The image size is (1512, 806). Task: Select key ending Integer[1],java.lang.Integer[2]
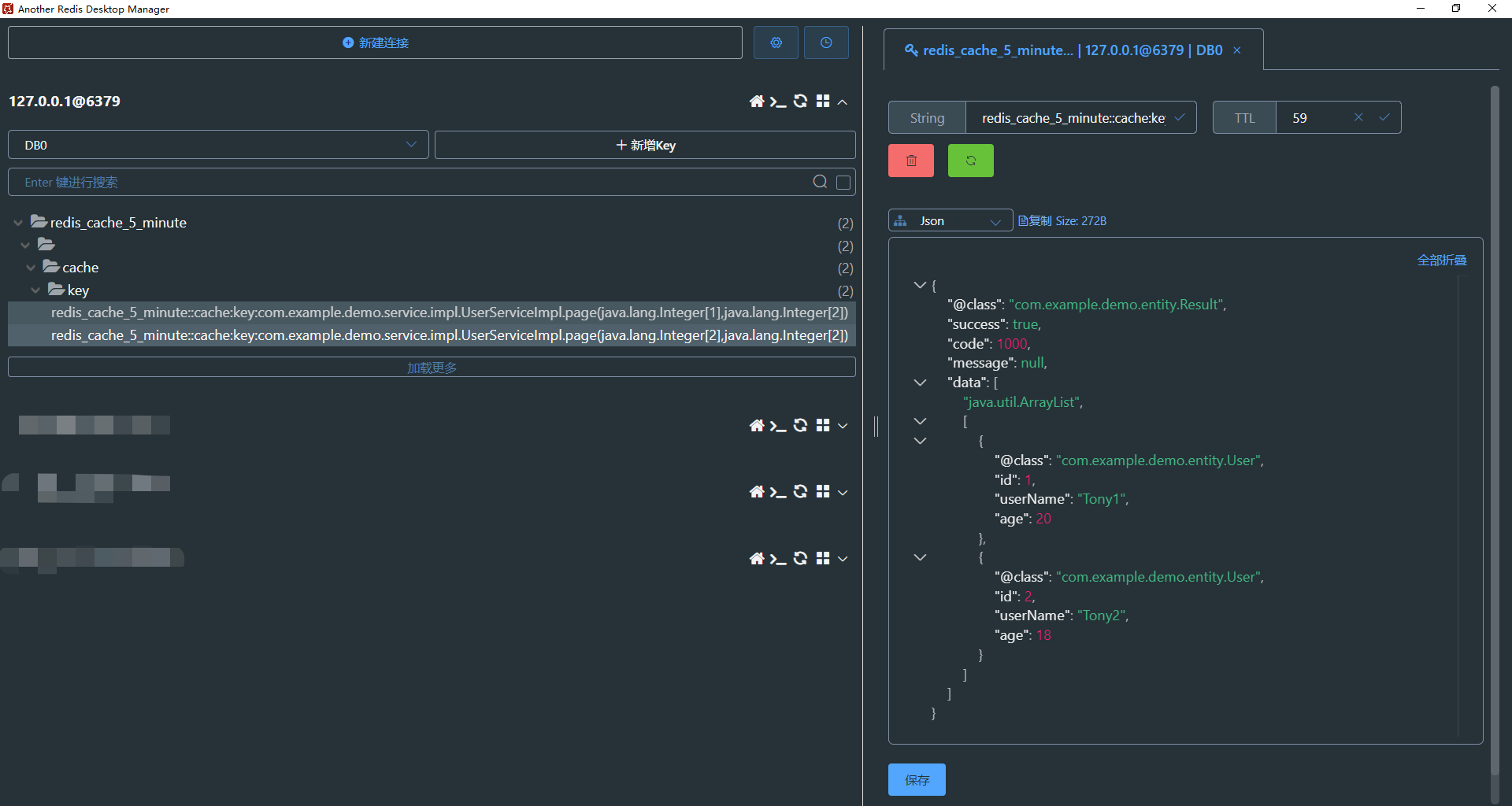coord(432,312)
